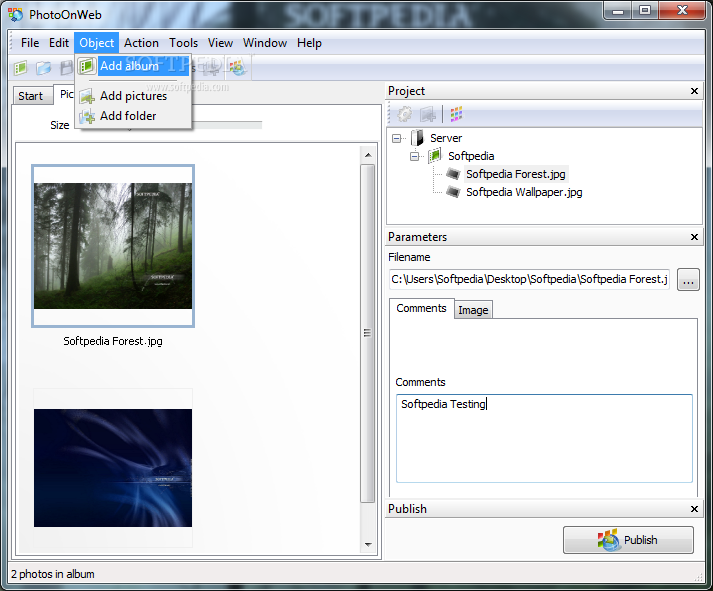
Task: Choose Add pictures from the Object menu
Action: (x=133, y=96)
